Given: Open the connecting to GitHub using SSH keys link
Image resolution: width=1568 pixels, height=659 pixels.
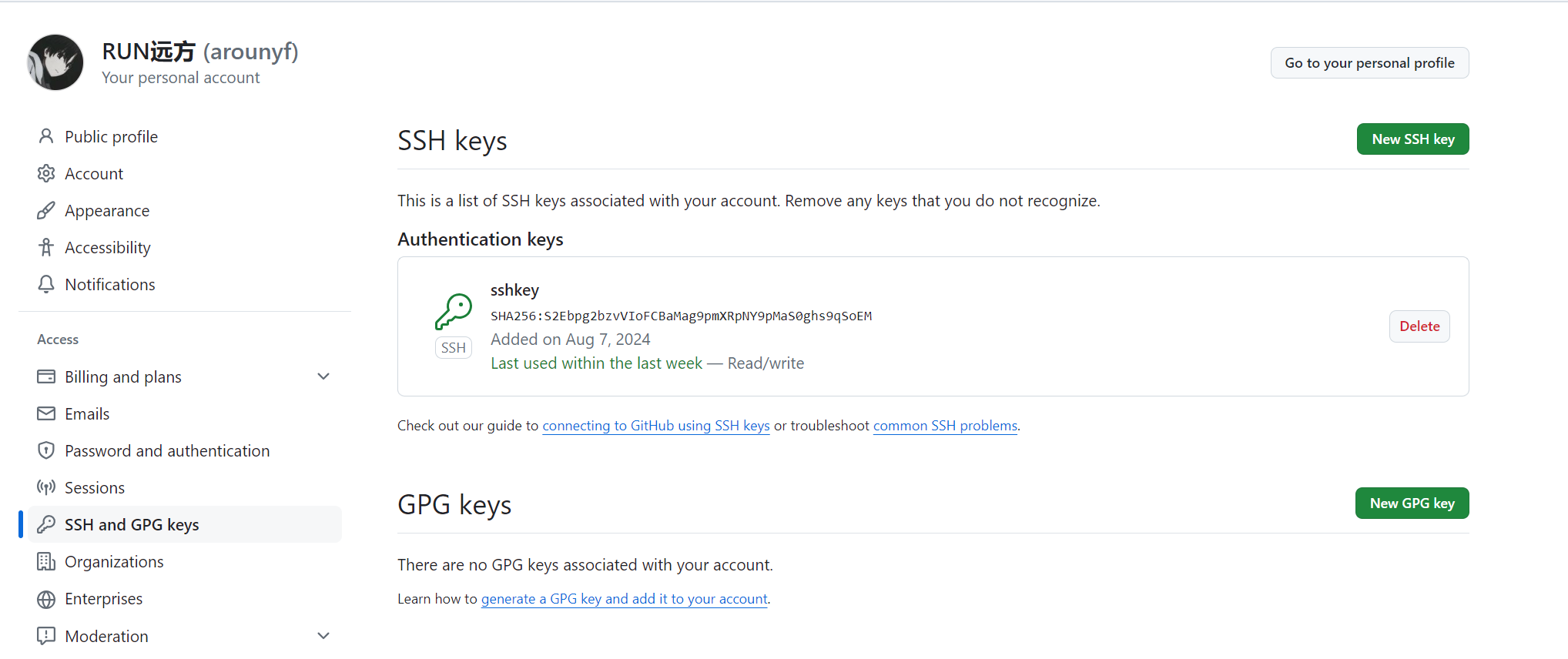Looking at the screenshot, I should 656,426.
